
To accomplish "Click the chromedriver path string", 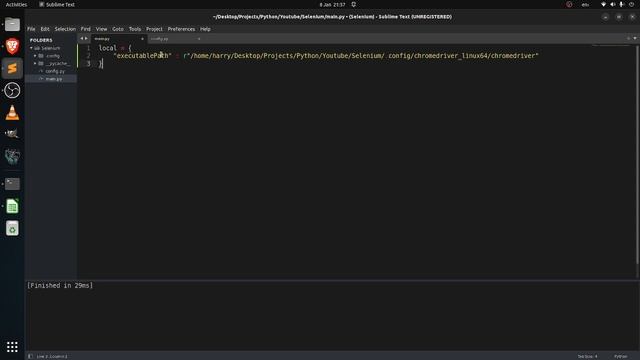I will pos(361,56).
